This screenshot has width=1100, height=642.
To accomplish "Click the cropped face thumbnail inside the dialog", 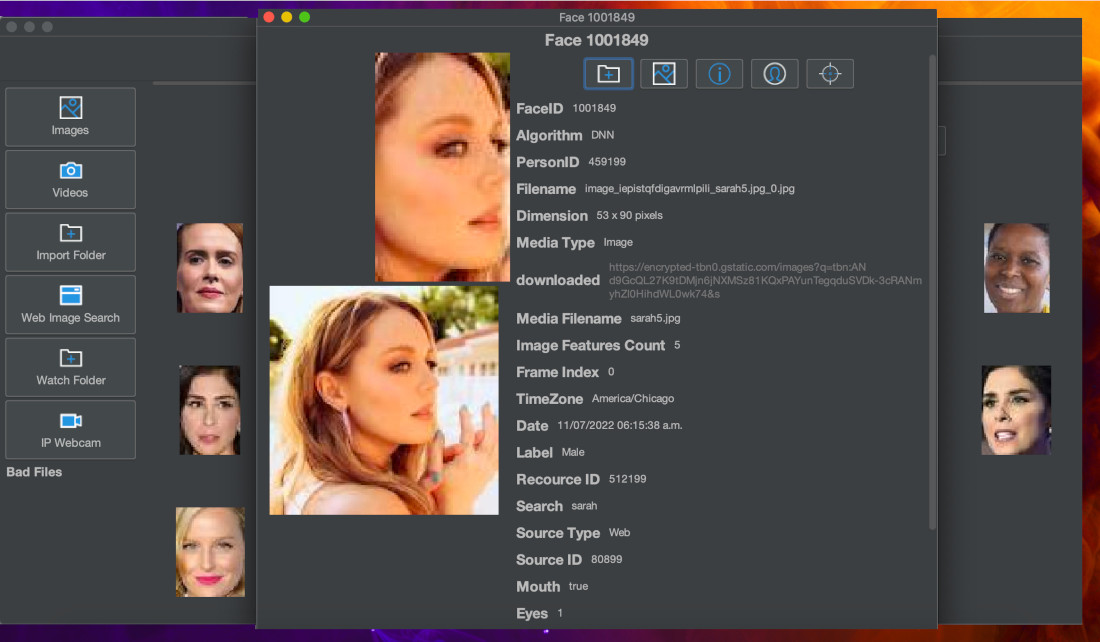I will click(442, 166).
